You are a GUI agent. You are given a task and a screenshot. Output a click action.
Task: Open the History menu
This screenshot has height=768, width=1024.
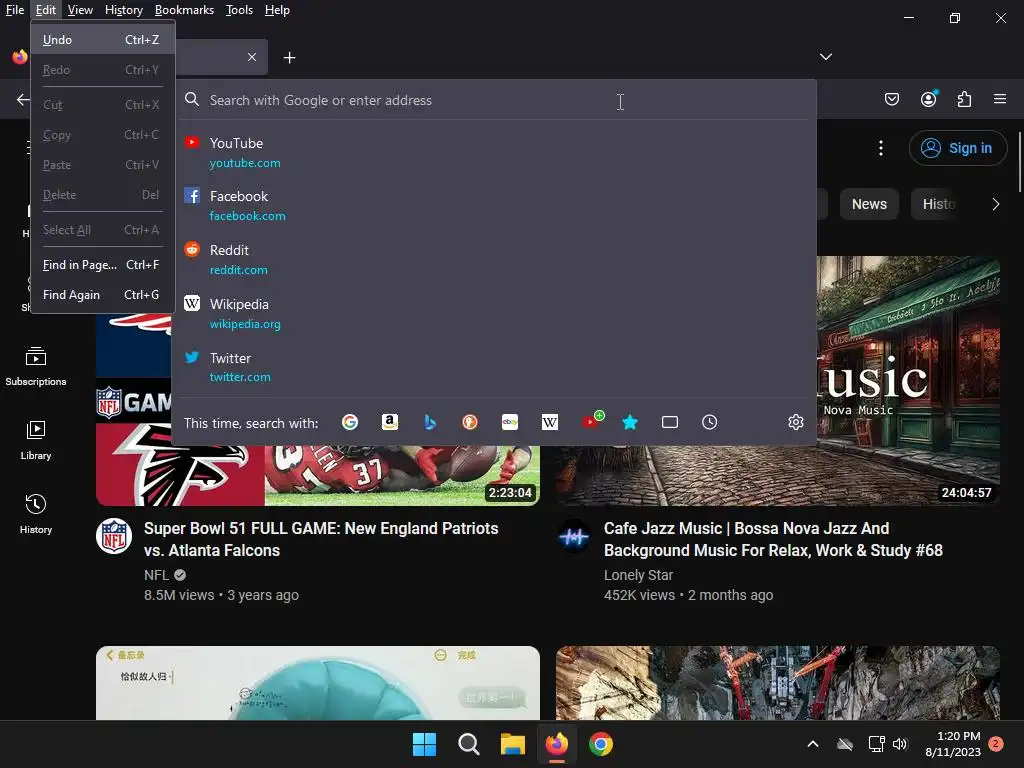click(x=123, y=10)
